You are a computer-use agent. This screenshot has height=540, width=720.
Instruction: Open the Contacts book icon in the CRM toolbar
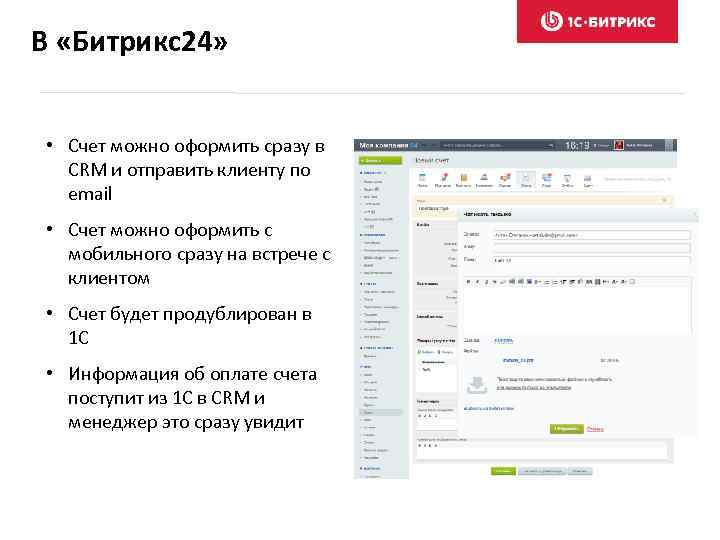464,178
